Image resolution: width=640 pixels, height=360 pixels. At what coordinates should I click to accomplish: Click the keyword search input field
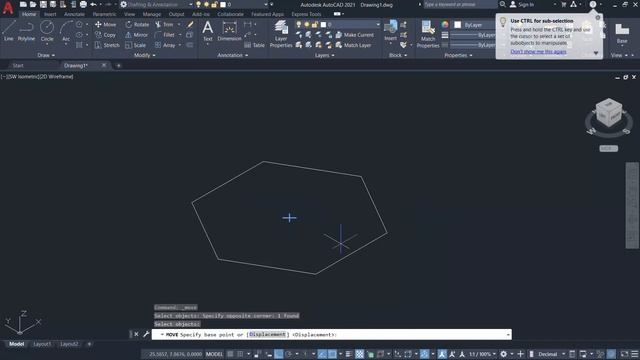(459, 4)
